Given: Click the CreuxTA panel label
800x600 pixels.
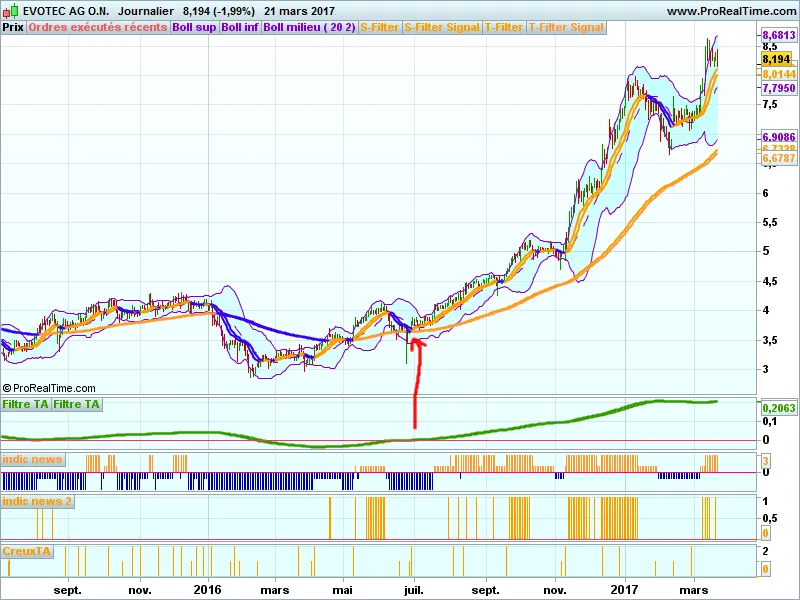Looking at the screenshot, I should tap(27, 551).
